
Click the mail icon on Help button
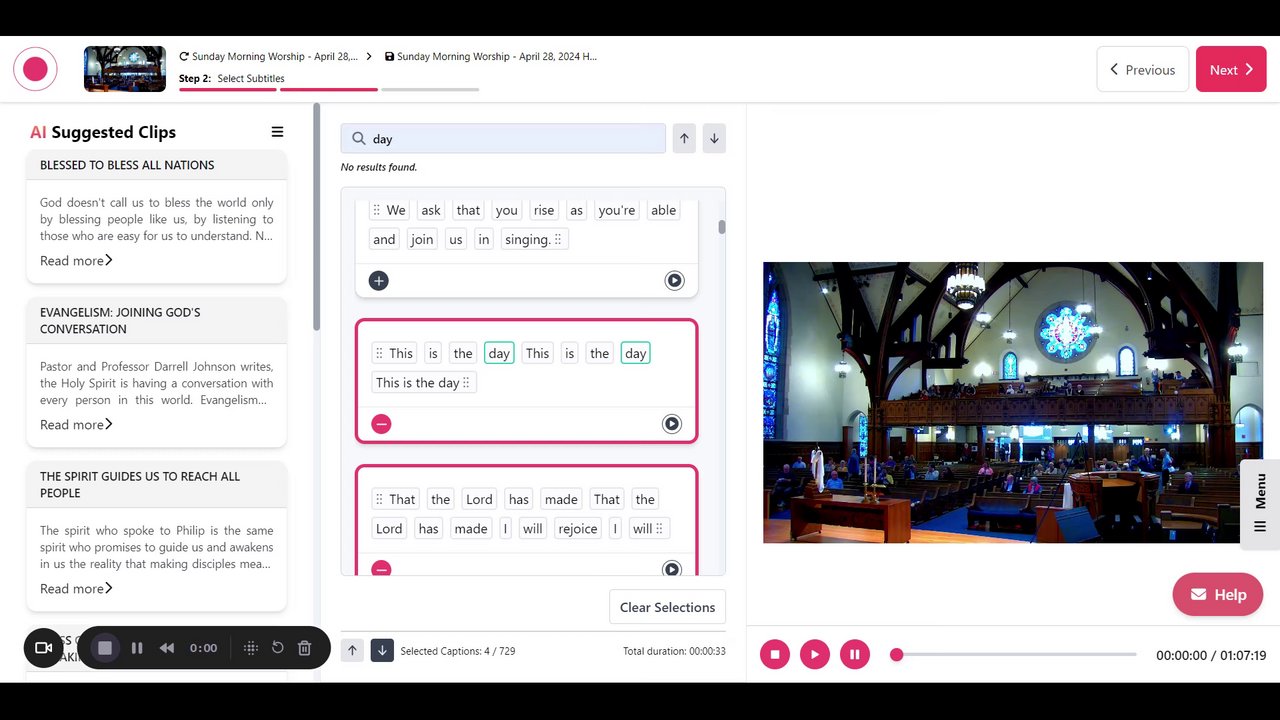1199,594
